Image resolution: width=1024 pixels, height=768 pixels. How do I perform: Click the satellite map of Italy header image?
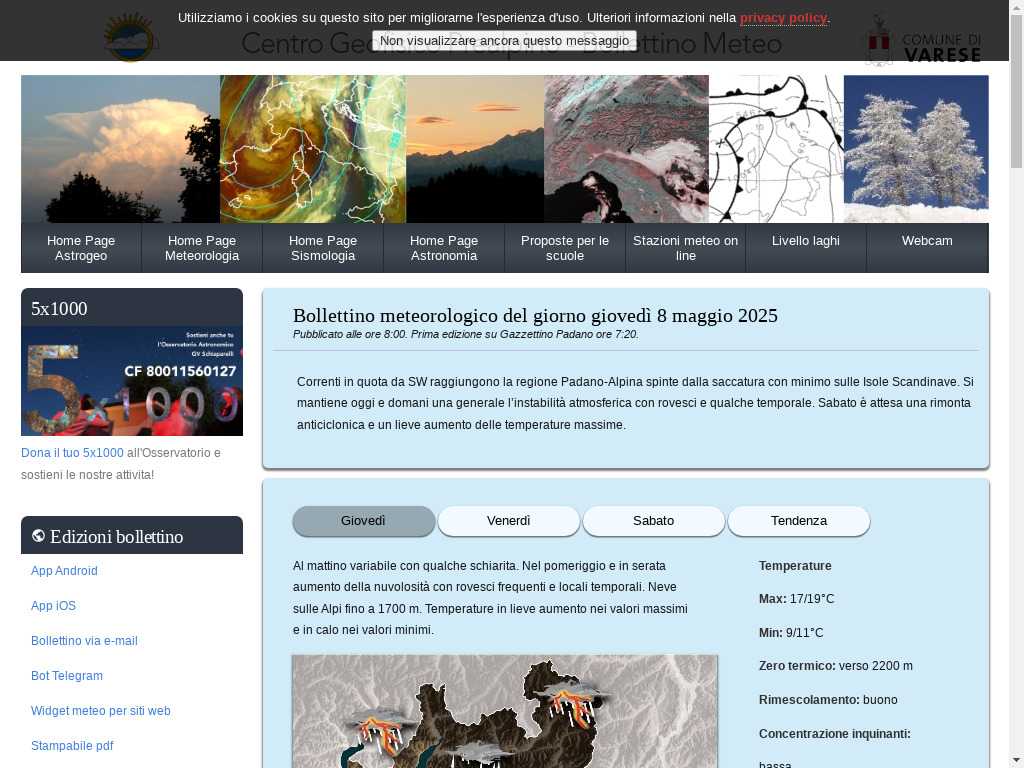tap(313, 149)
